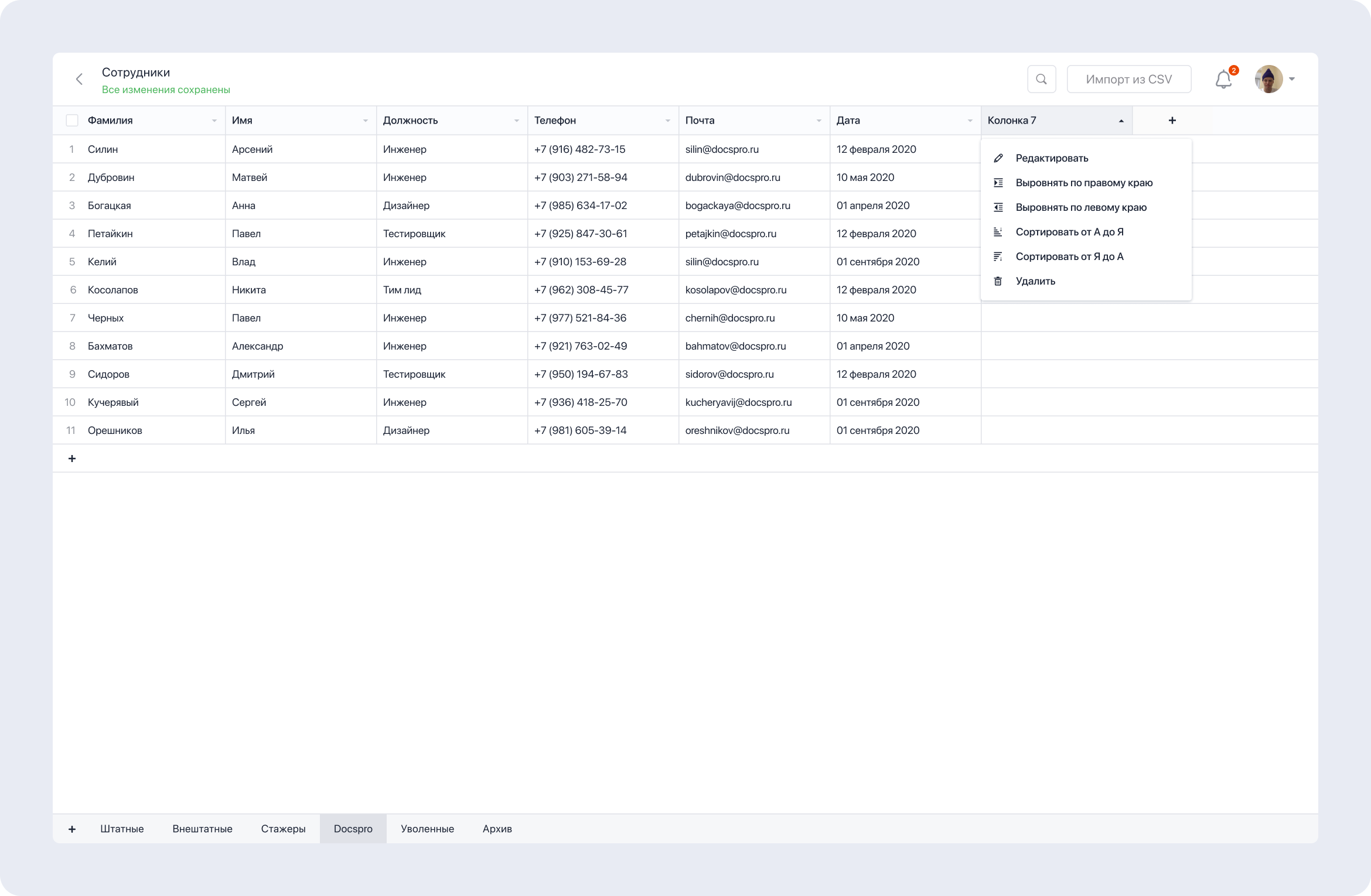Switch to the Внештатные tab
1371x896 pixels.
click(202, 829)
